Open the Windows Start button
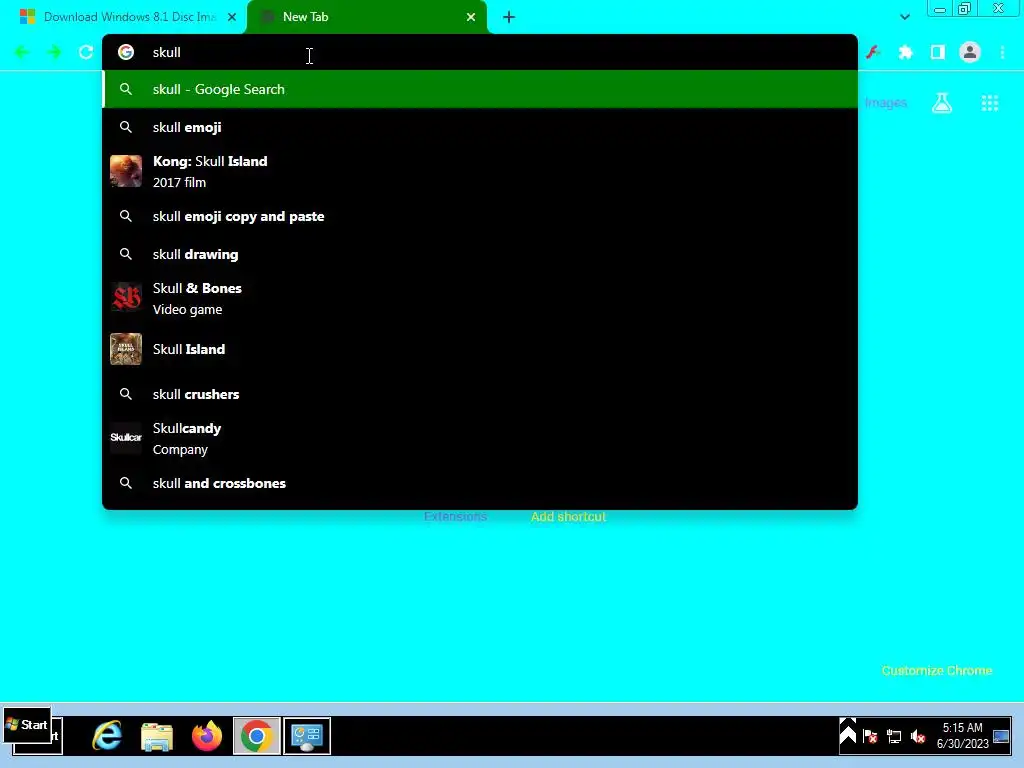The image size is (1024, 768). tap(27, 725)
